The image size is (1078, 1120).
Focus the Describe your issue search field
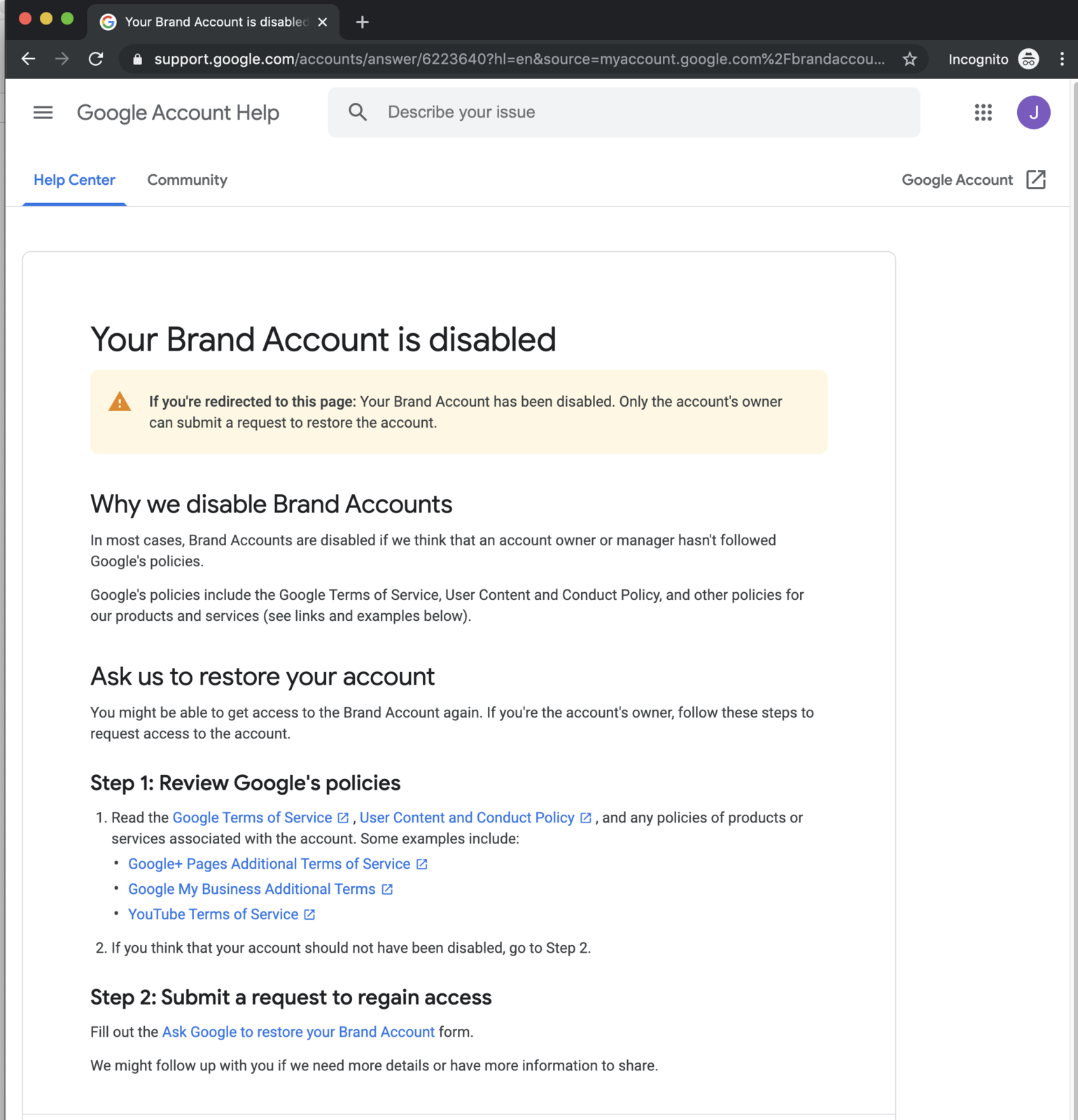[x=624, y=112]
